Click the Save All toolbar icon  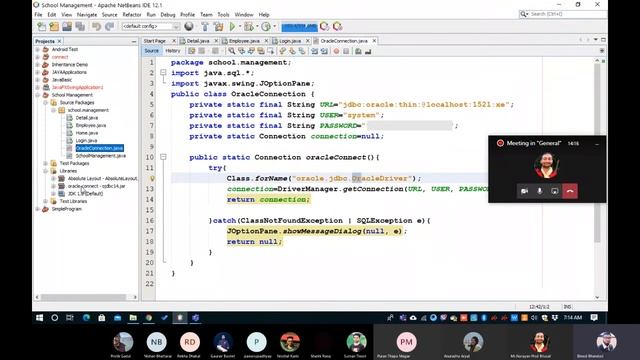(x=80, y=27)
